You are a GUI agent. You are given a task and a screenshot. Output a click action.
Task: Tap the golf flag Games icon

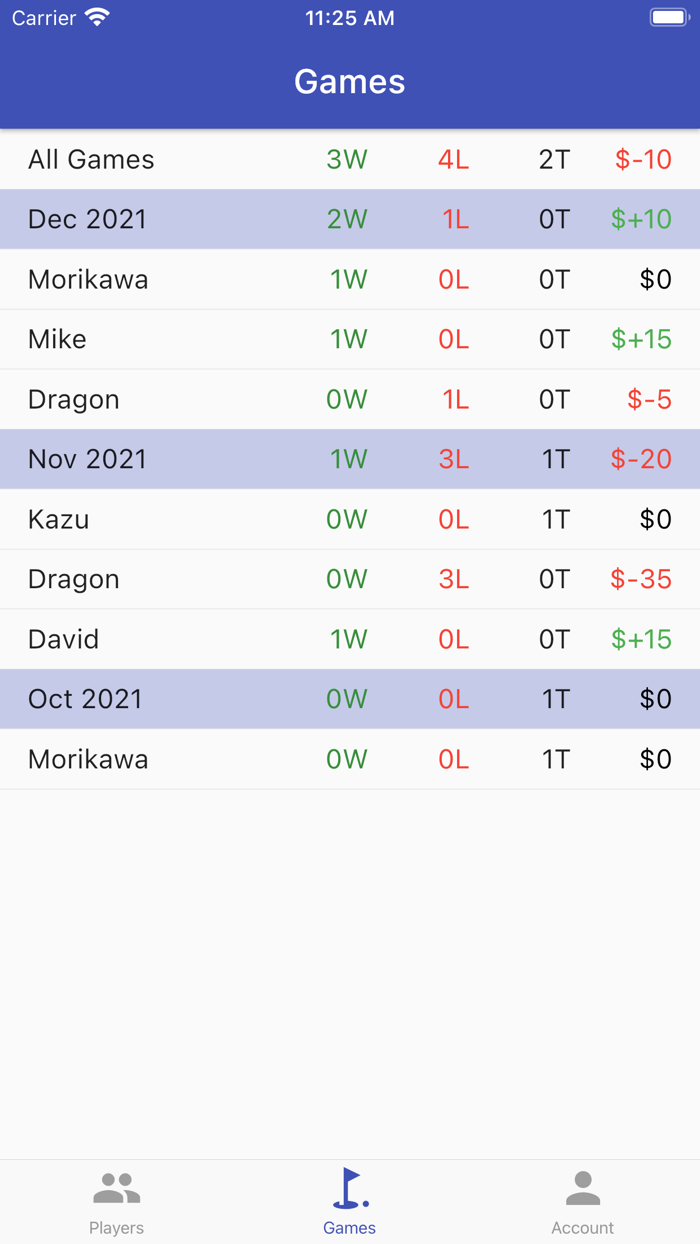tap(349, 1188)
